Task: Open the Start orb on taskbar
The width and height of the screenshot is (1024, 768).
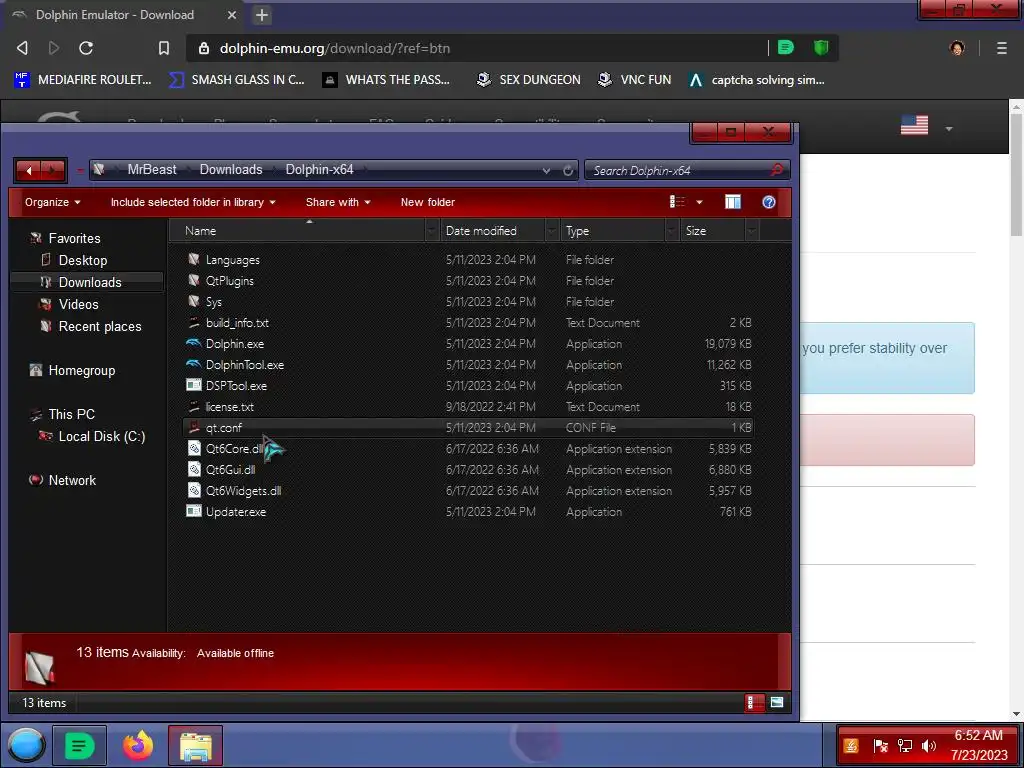Action: [26, 745]
